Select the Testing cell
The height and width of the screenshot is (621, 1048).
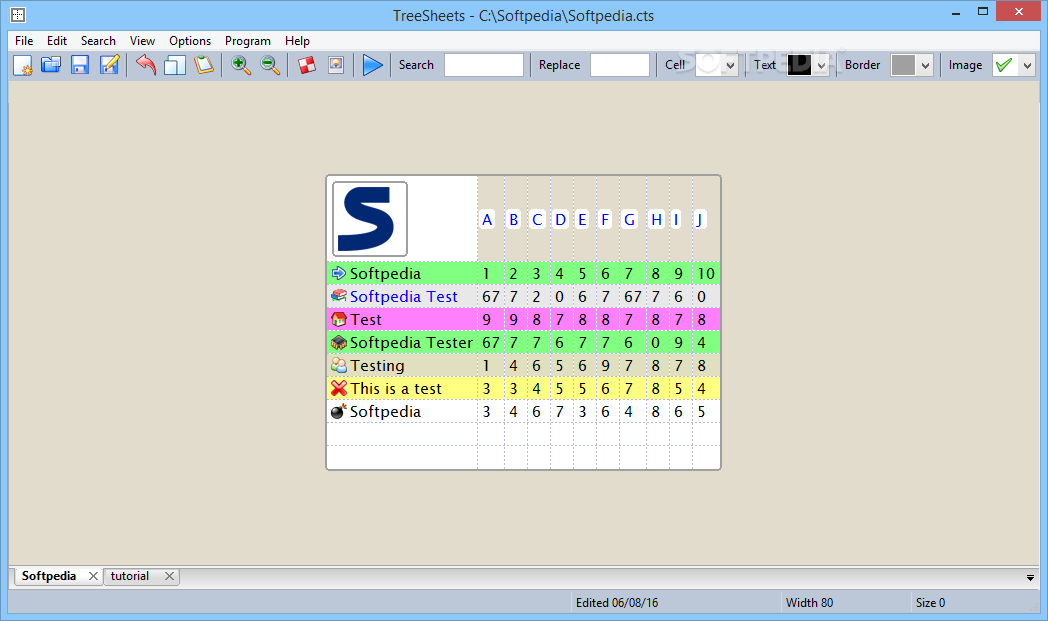(378, 366)
